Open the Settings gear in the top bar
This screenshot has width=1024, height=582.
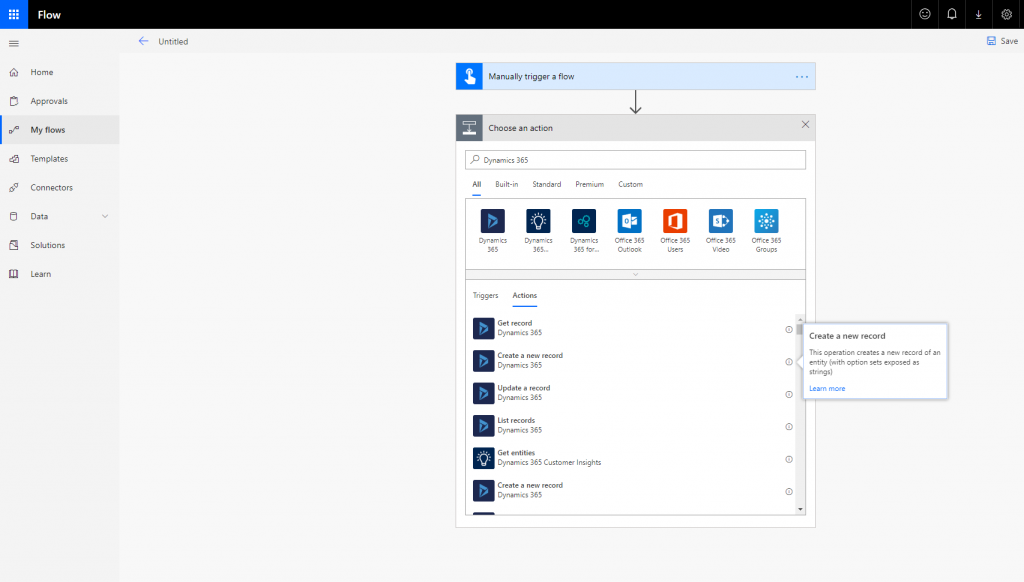tap(1006, 14)
